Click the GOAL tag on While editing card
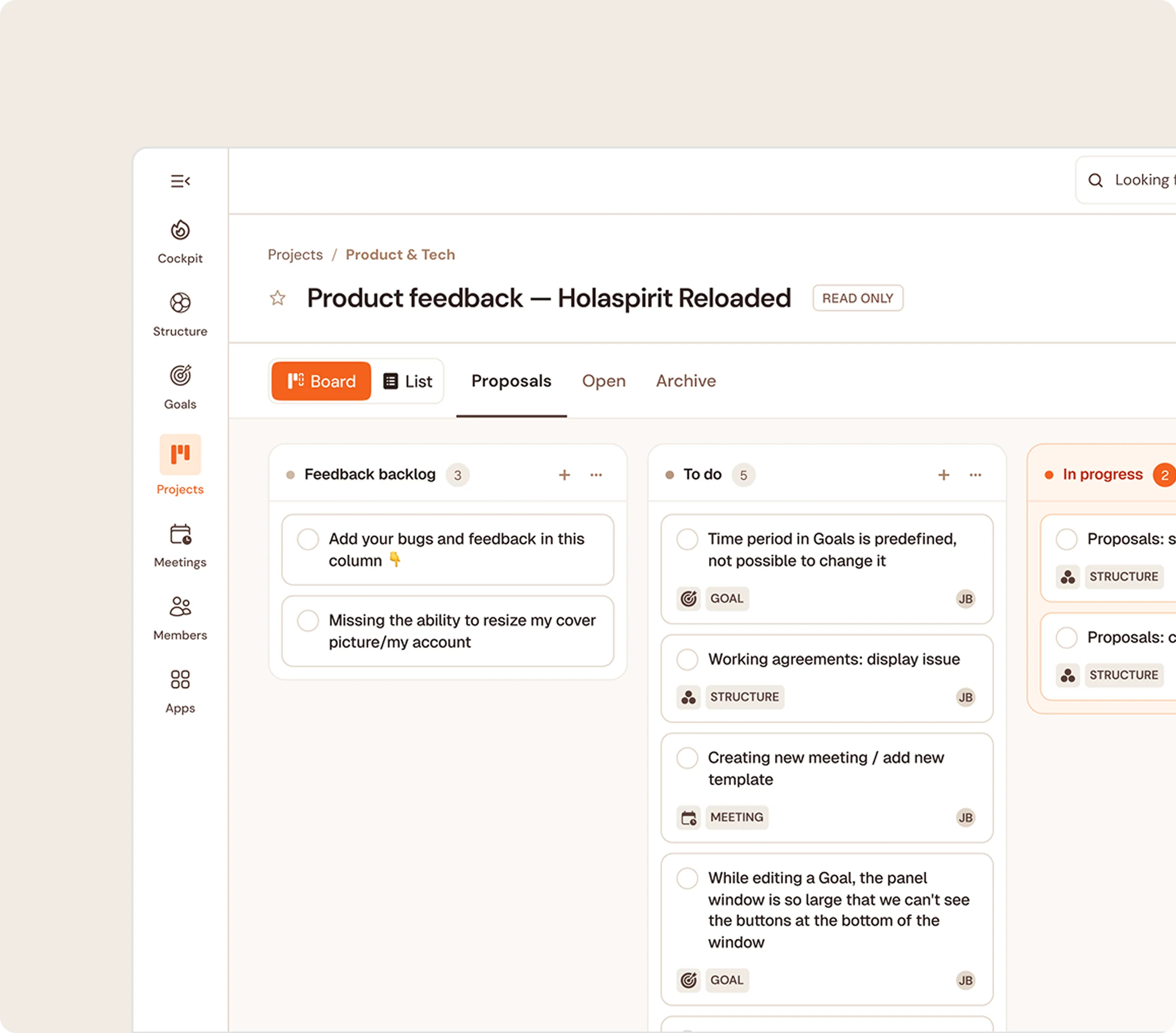 [726, 980]
